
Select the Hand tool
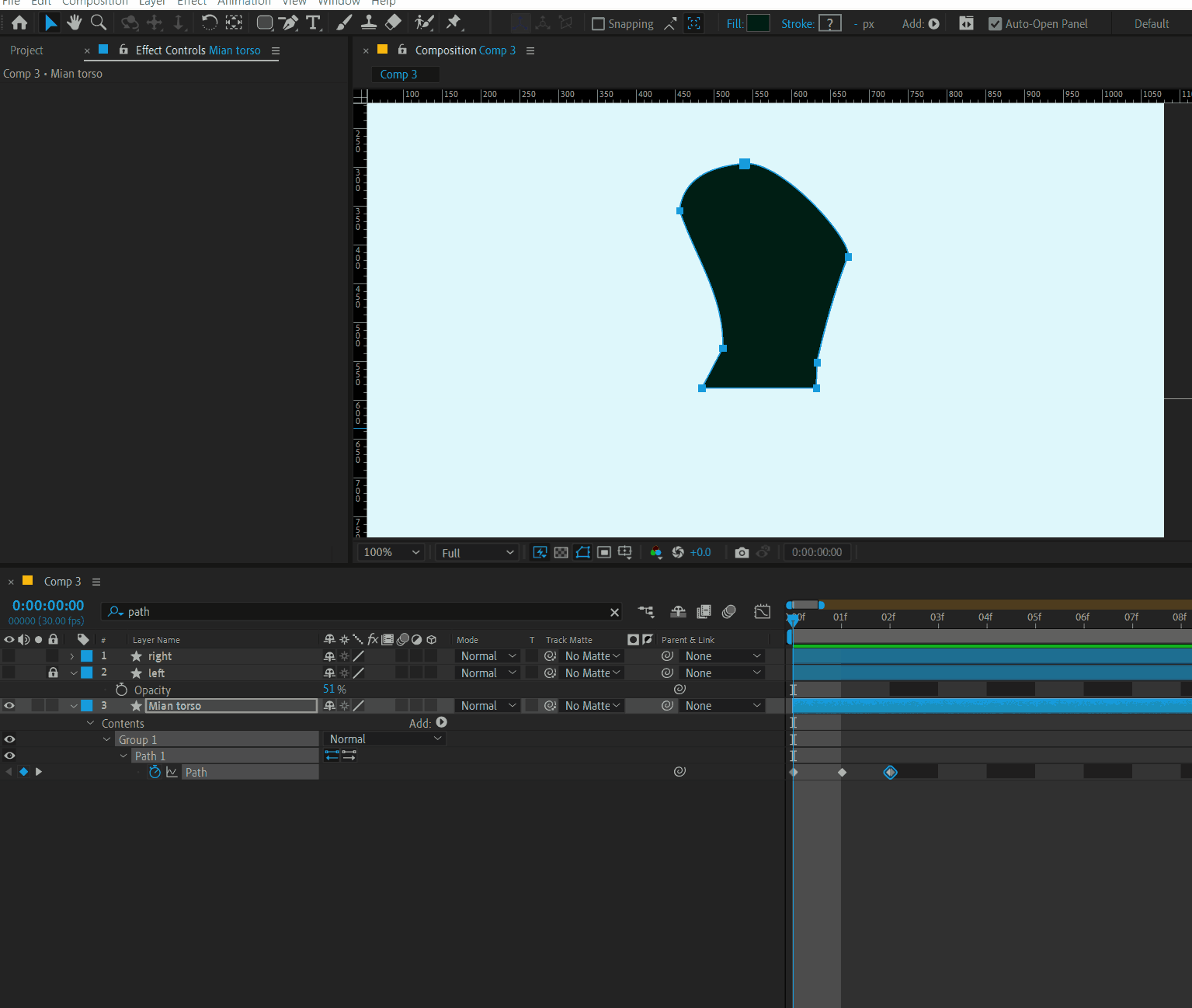(74, 23)
